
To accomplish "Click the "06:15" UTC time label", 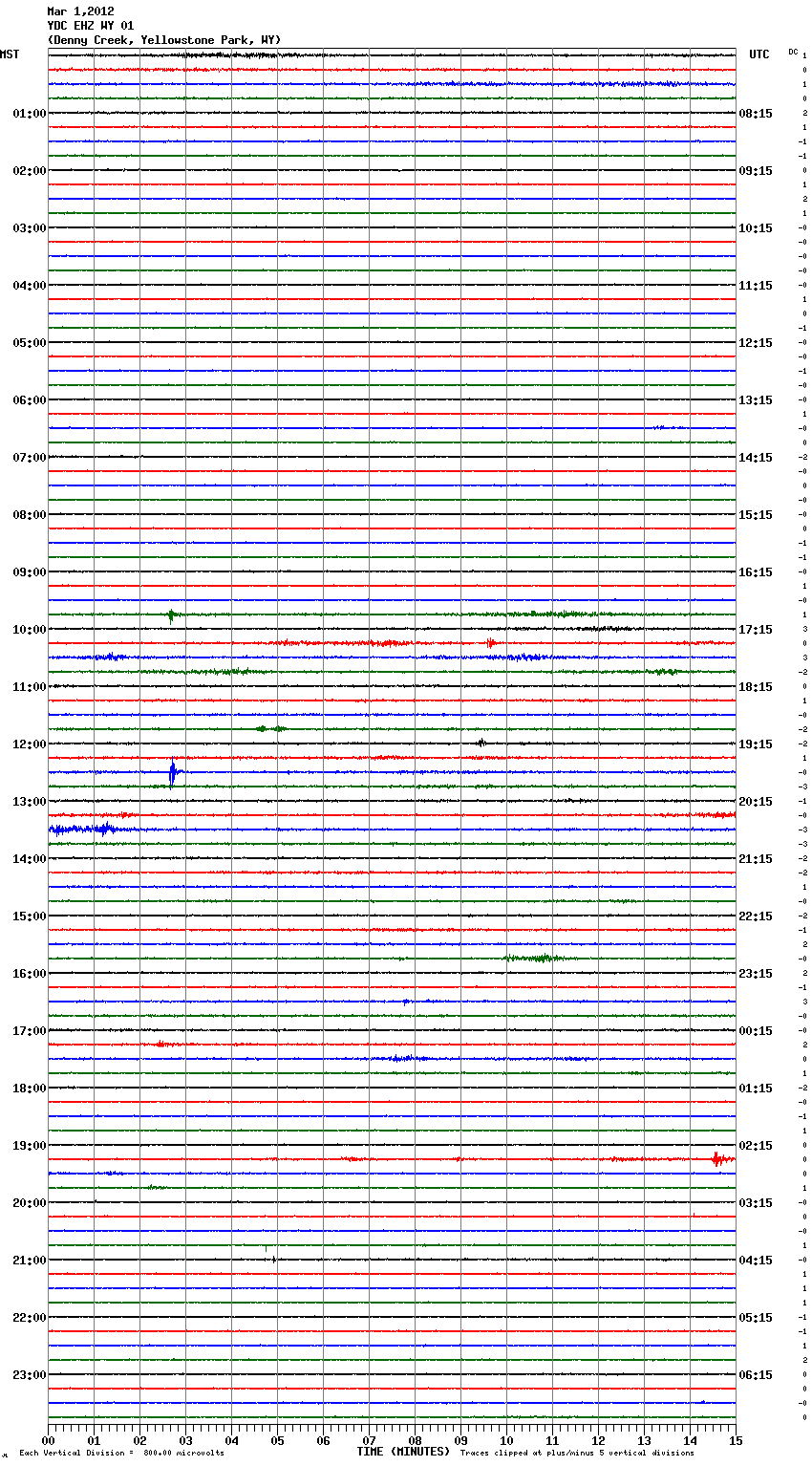I will click(756, 1375).
